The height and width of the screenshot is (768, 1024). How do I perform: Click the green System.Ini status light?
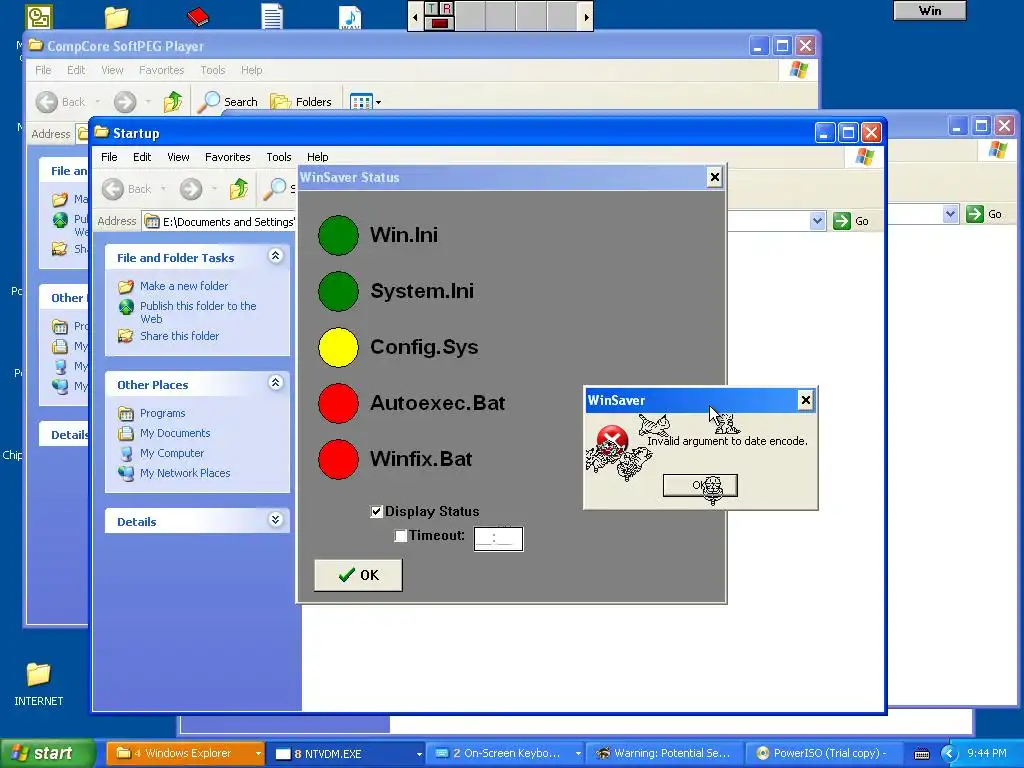[x=338, y=291]
